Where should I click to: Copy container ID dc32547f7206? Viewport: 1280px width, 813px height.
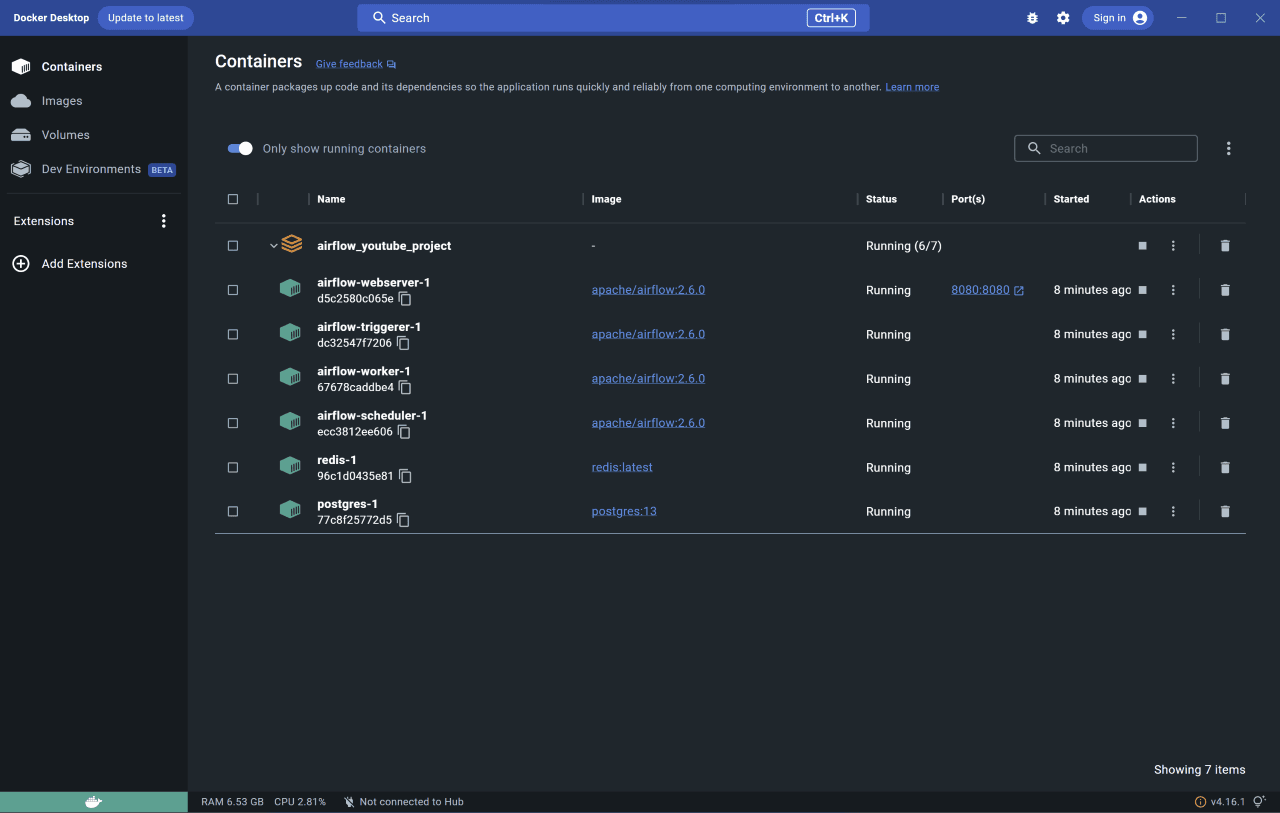403,343
